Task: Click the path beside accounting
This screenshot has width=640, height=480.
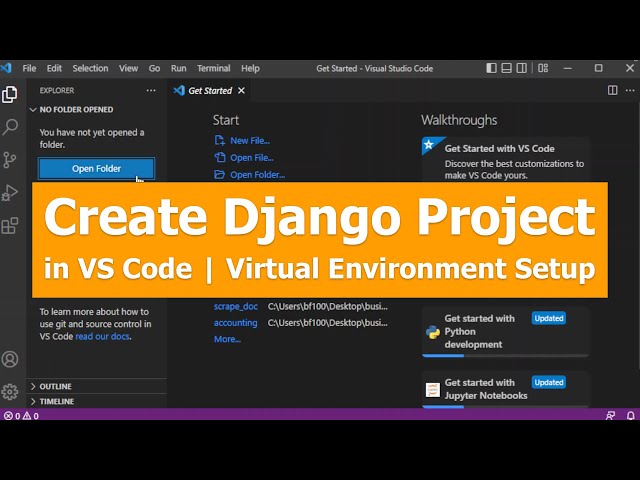Action: pyautogui.click(x=328, y=323)
